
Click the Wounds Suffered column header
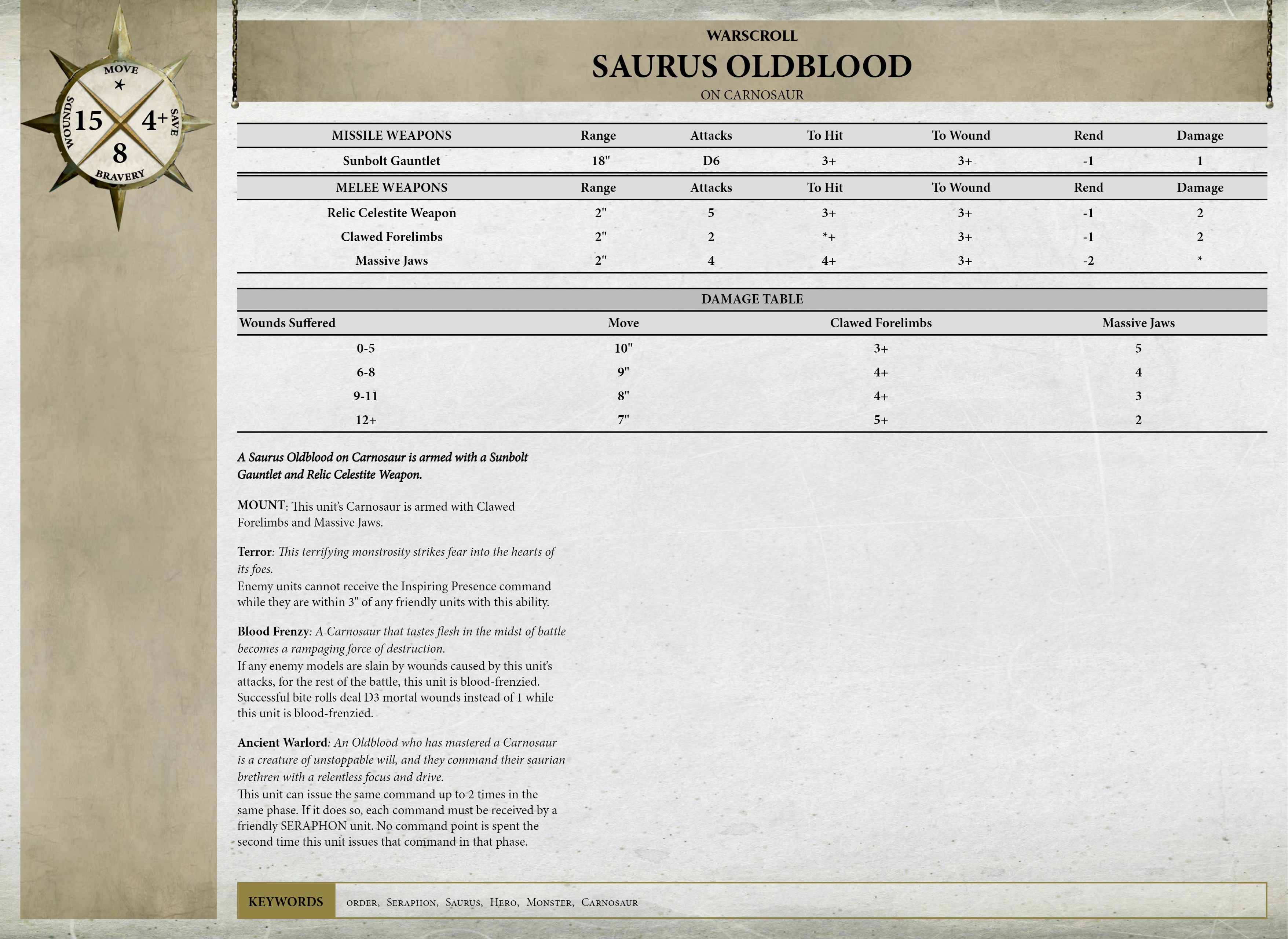pos(287,323)
